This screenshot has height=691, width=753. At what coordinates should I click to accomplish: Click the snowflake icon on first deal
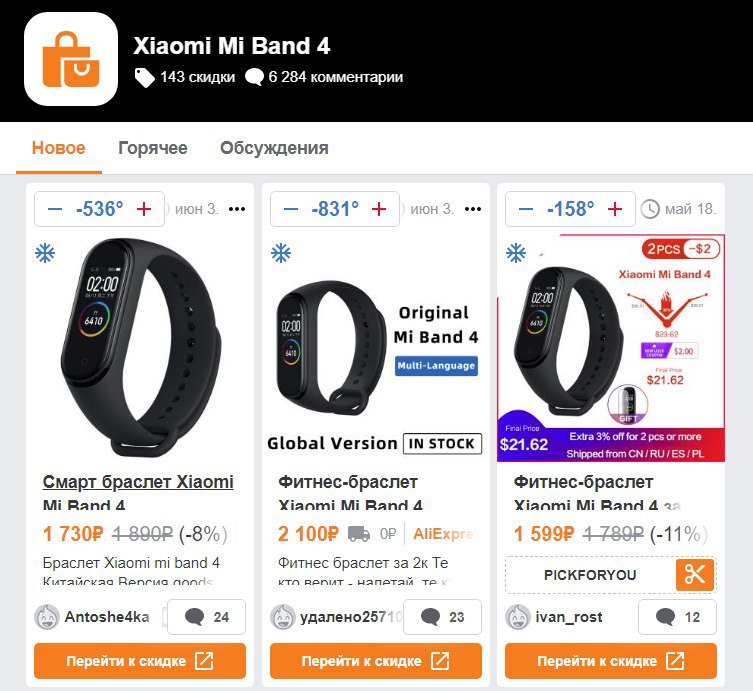[x=45, y=253]
